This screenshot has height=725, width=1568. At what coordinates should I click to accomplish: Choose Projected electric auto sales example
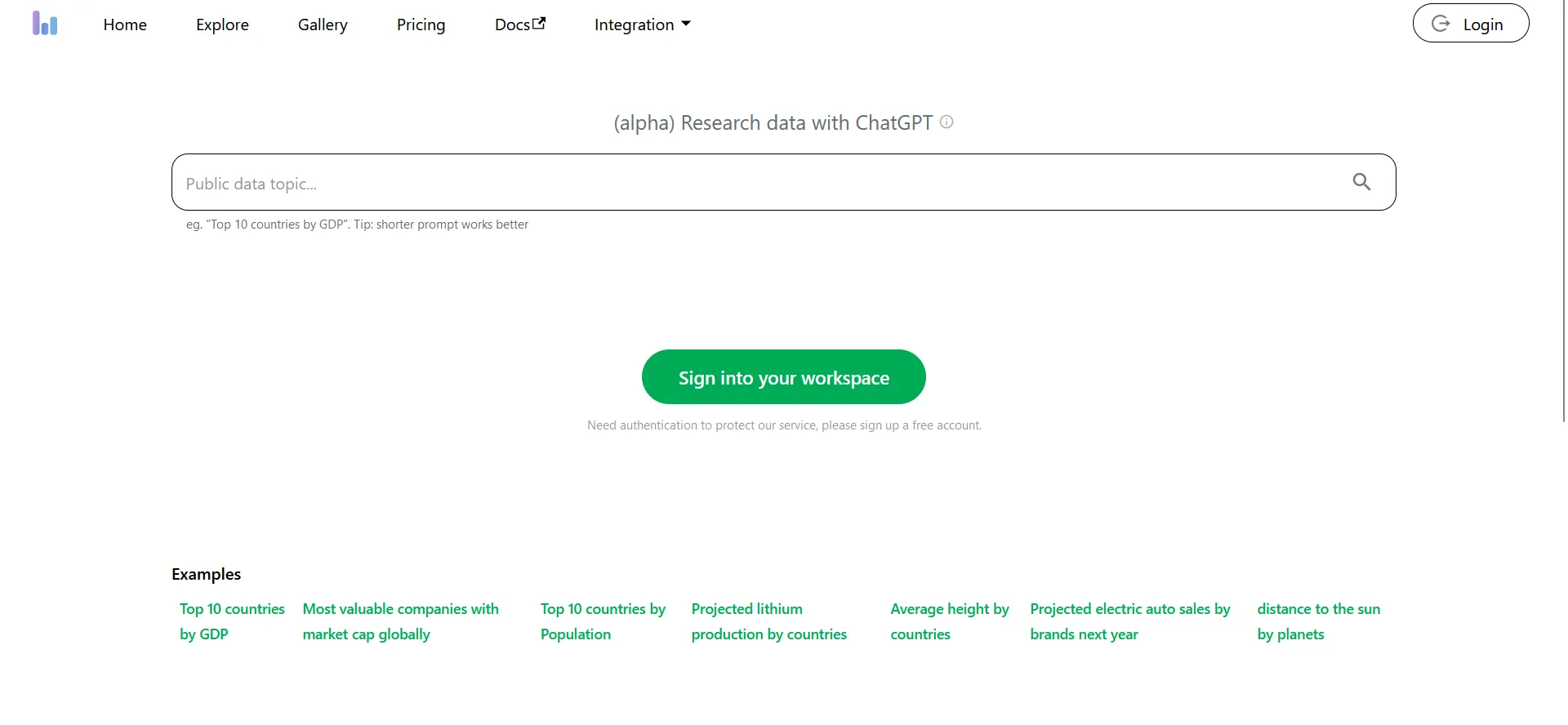[x=1129, y=621]
